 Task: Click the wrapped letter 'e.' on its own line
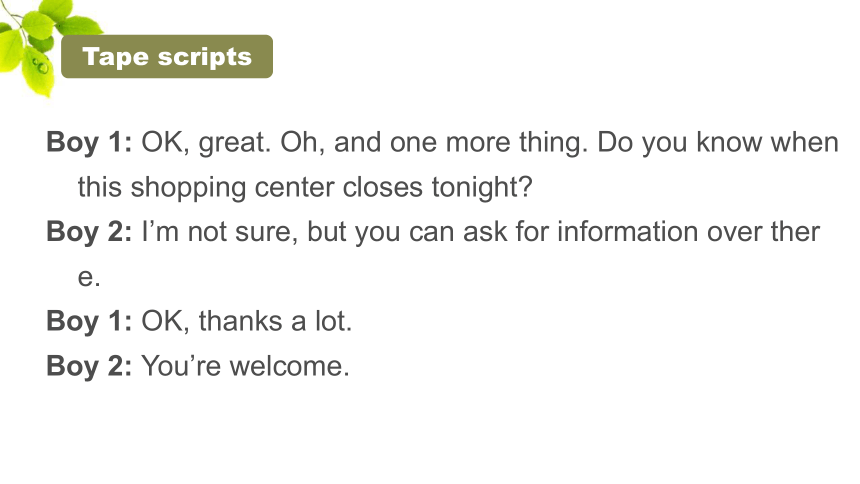[89, 278]
